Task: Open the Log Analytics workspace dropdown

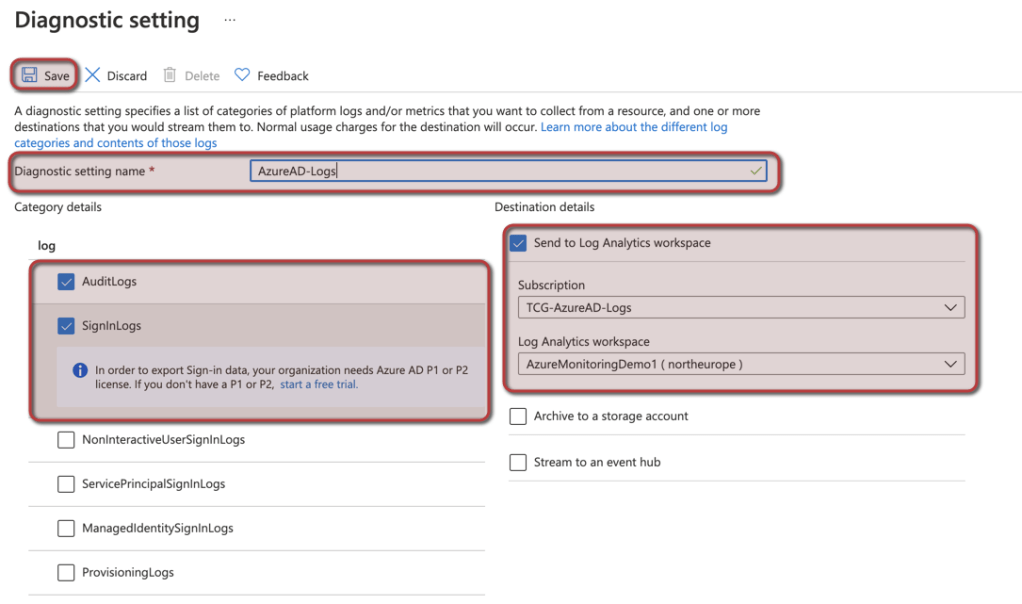Action: click(x=740, y=364)
